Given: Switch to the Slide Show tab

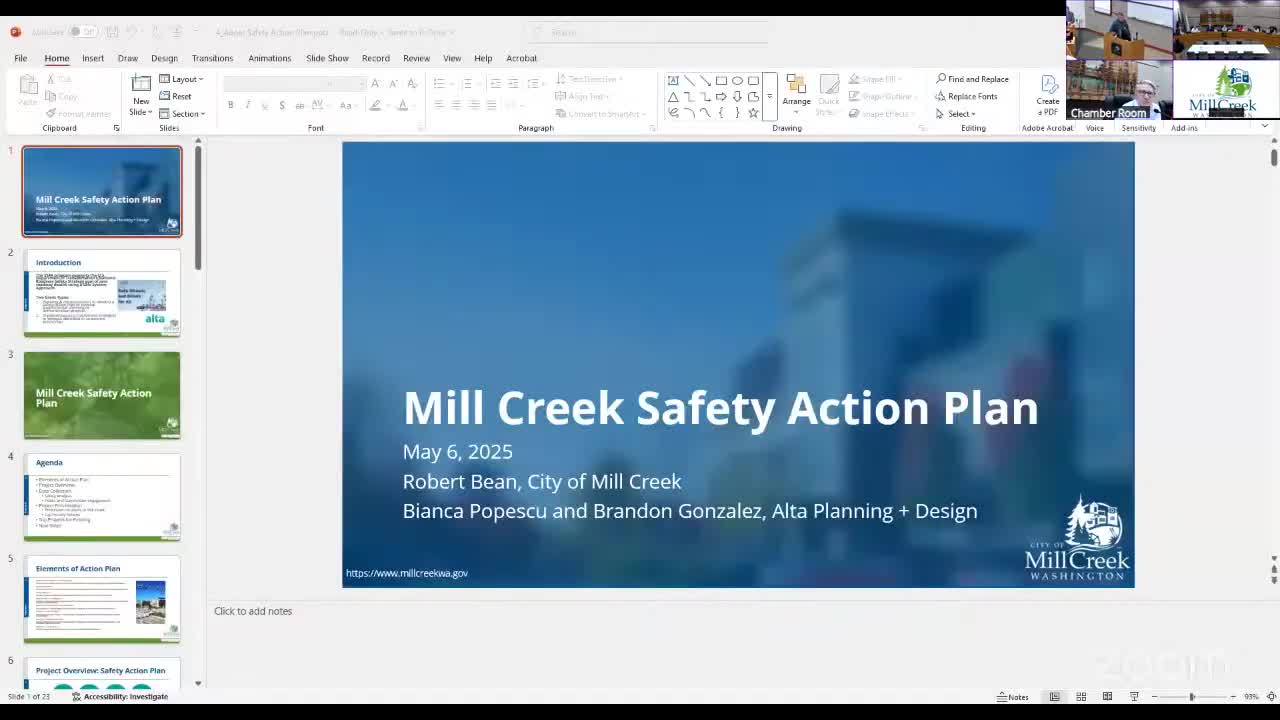Looking at the screenshot, I should 327,58.
